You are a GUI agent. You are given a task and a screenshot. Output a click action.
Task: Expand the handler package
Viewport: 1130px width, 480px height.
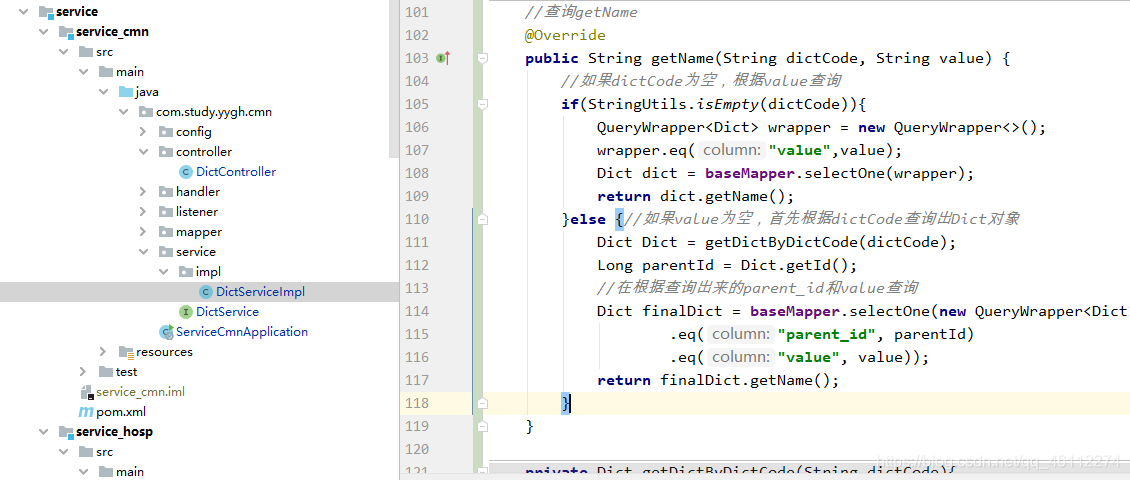click(x=143, y=192)
